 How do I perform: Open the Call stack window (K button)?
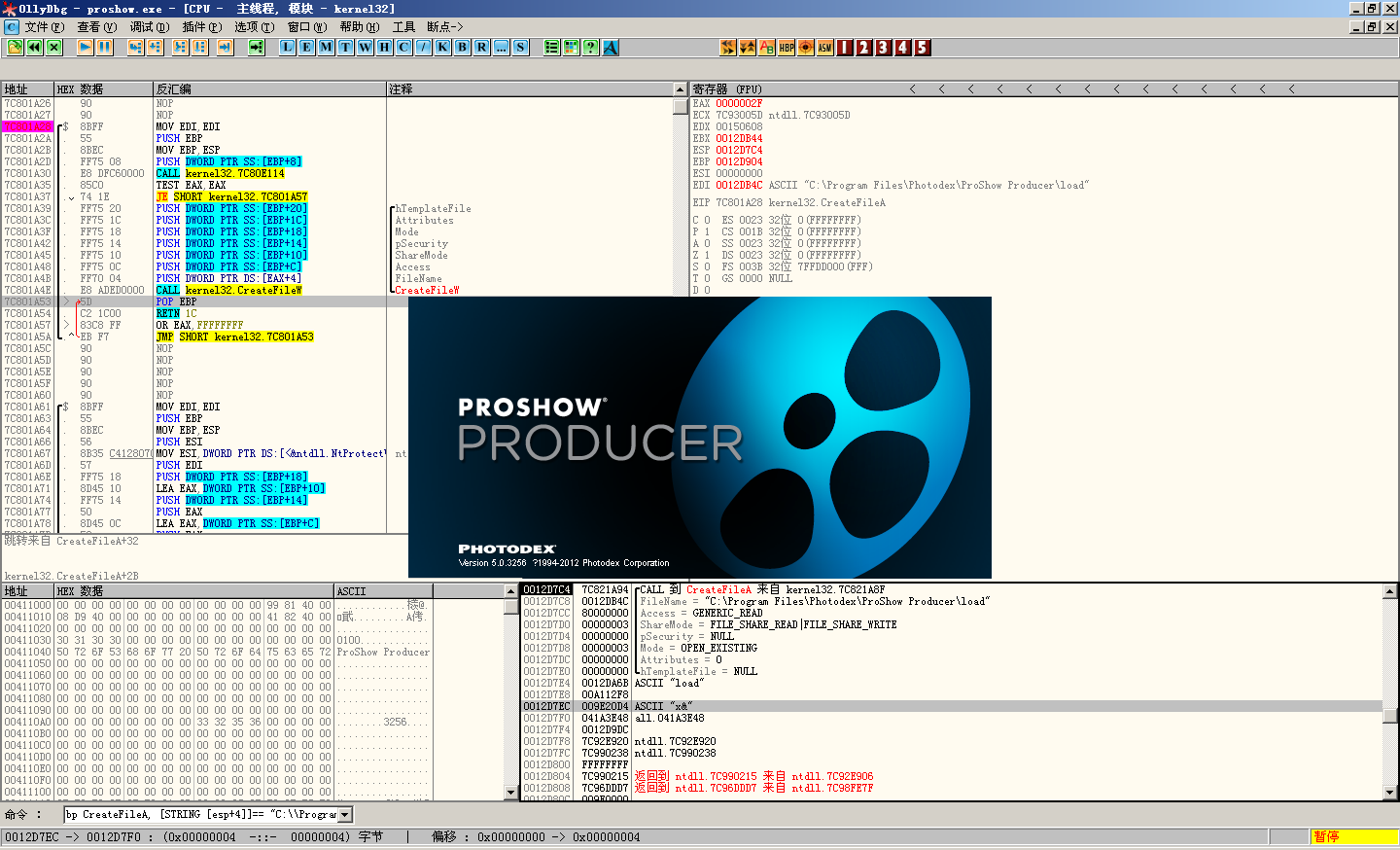pos(443,47)
